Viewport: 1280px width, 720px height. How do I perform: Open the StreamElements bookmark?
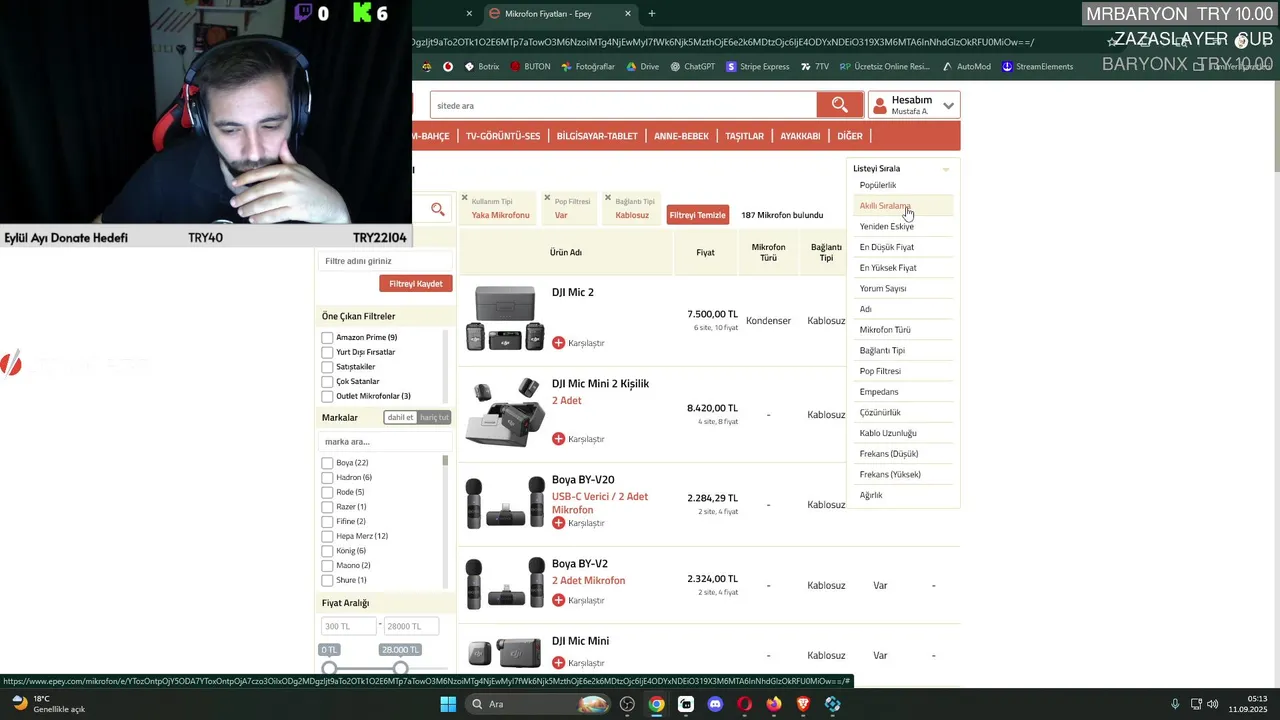(1037, 67)
